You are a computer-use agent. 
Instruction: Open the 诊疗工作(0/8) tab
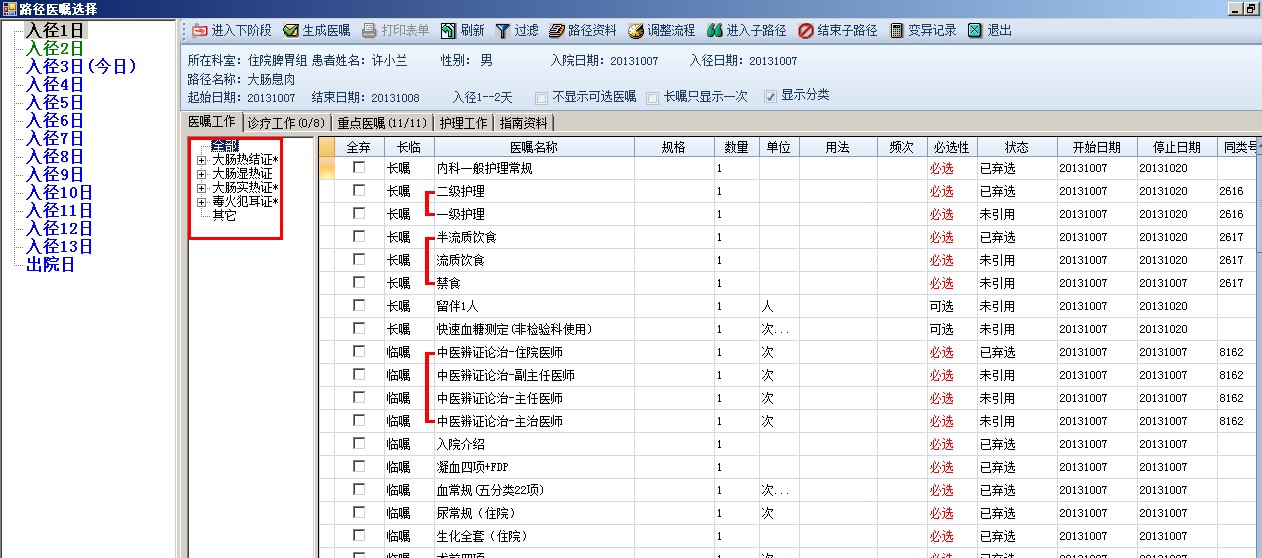(286, 123)
